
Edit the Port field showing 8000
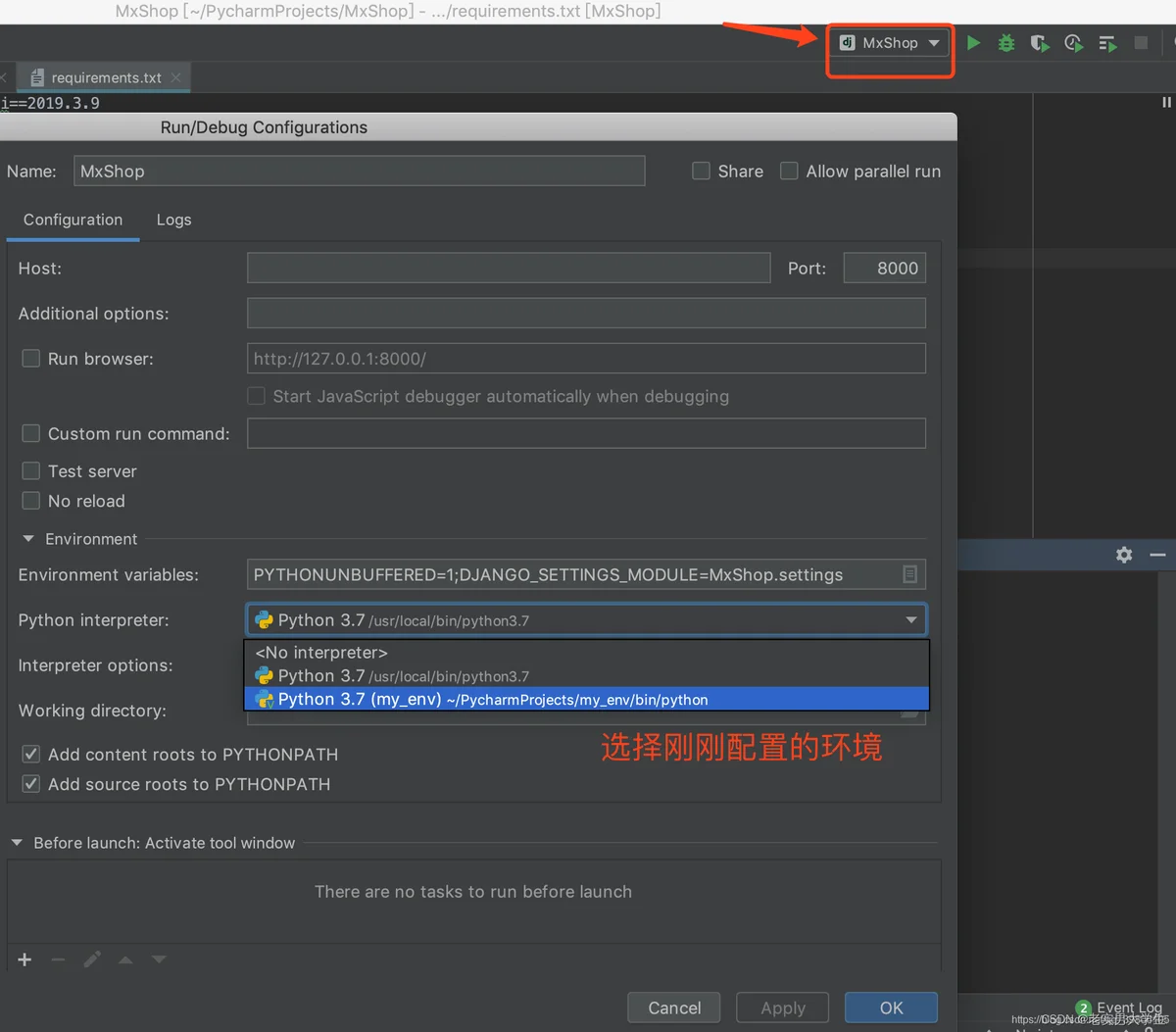885,269
